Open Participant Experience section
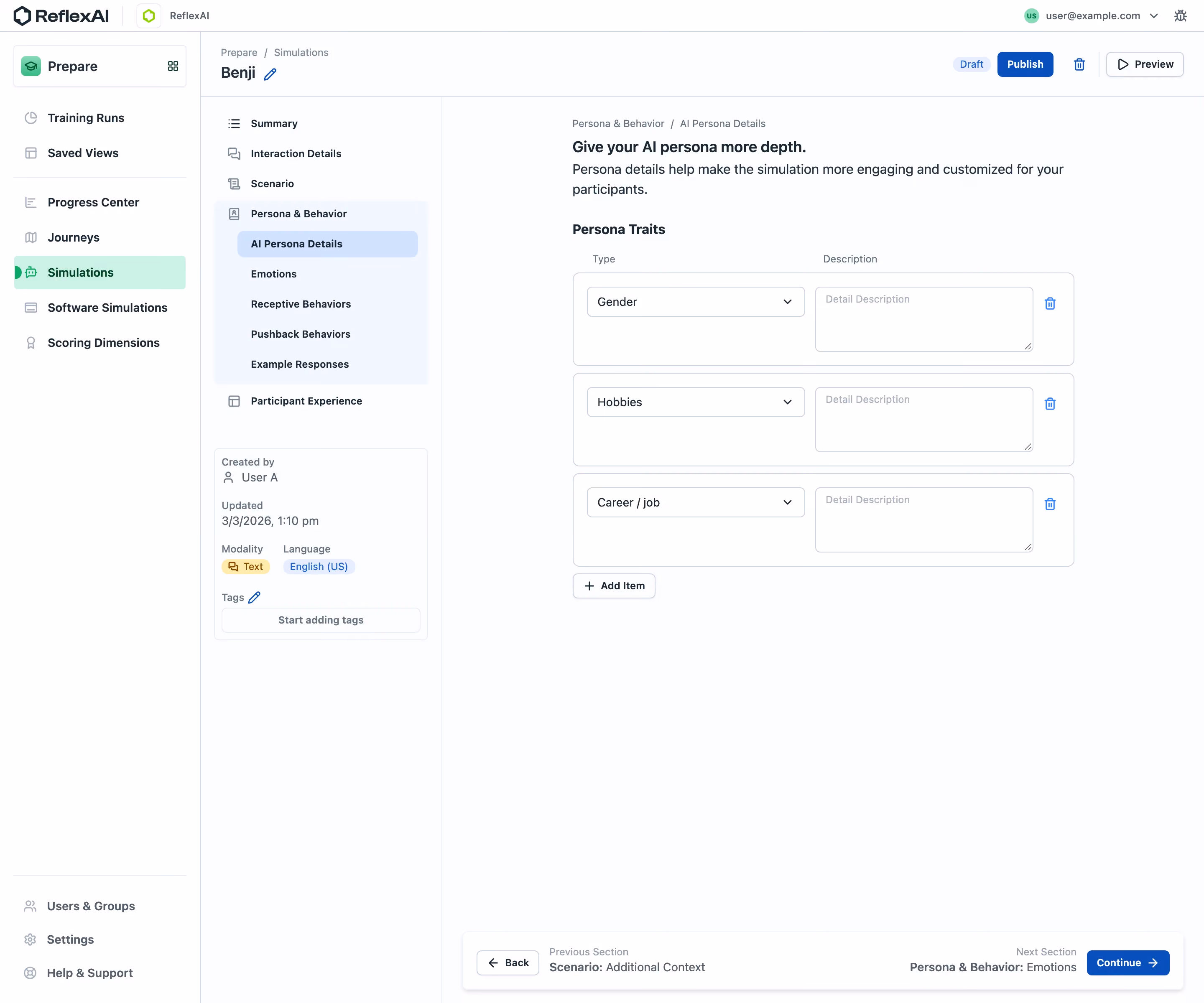The image size is (1204, 1003). click(x=321, y=401)
